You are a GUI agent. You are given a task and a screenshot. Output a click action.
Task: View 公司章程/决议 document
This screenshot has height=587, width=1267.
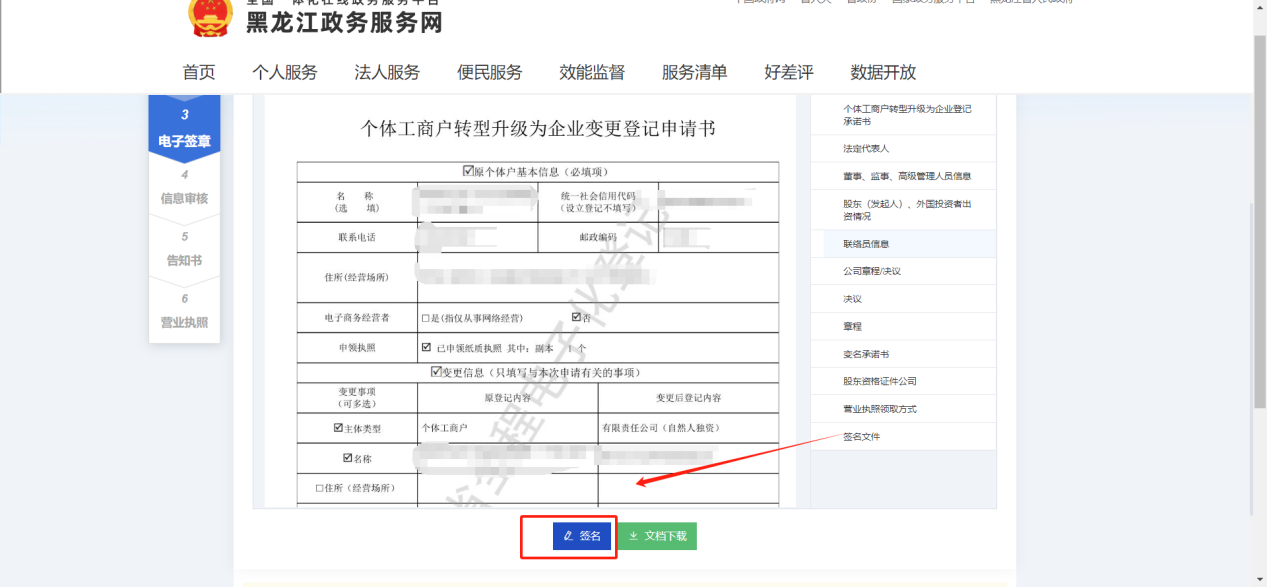coord(871,271)
